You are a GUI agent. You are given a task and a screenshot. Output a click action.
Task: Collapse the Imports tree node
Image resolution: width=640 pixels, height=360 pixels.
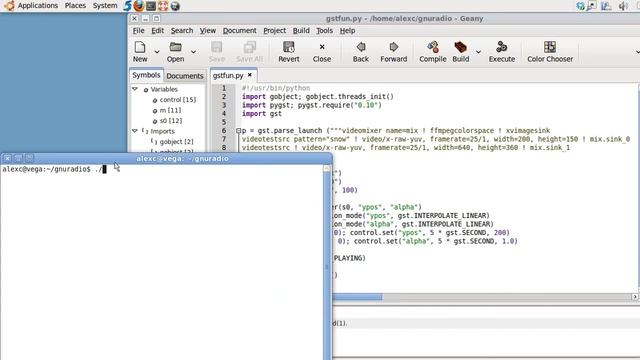(x=135, y=131)
